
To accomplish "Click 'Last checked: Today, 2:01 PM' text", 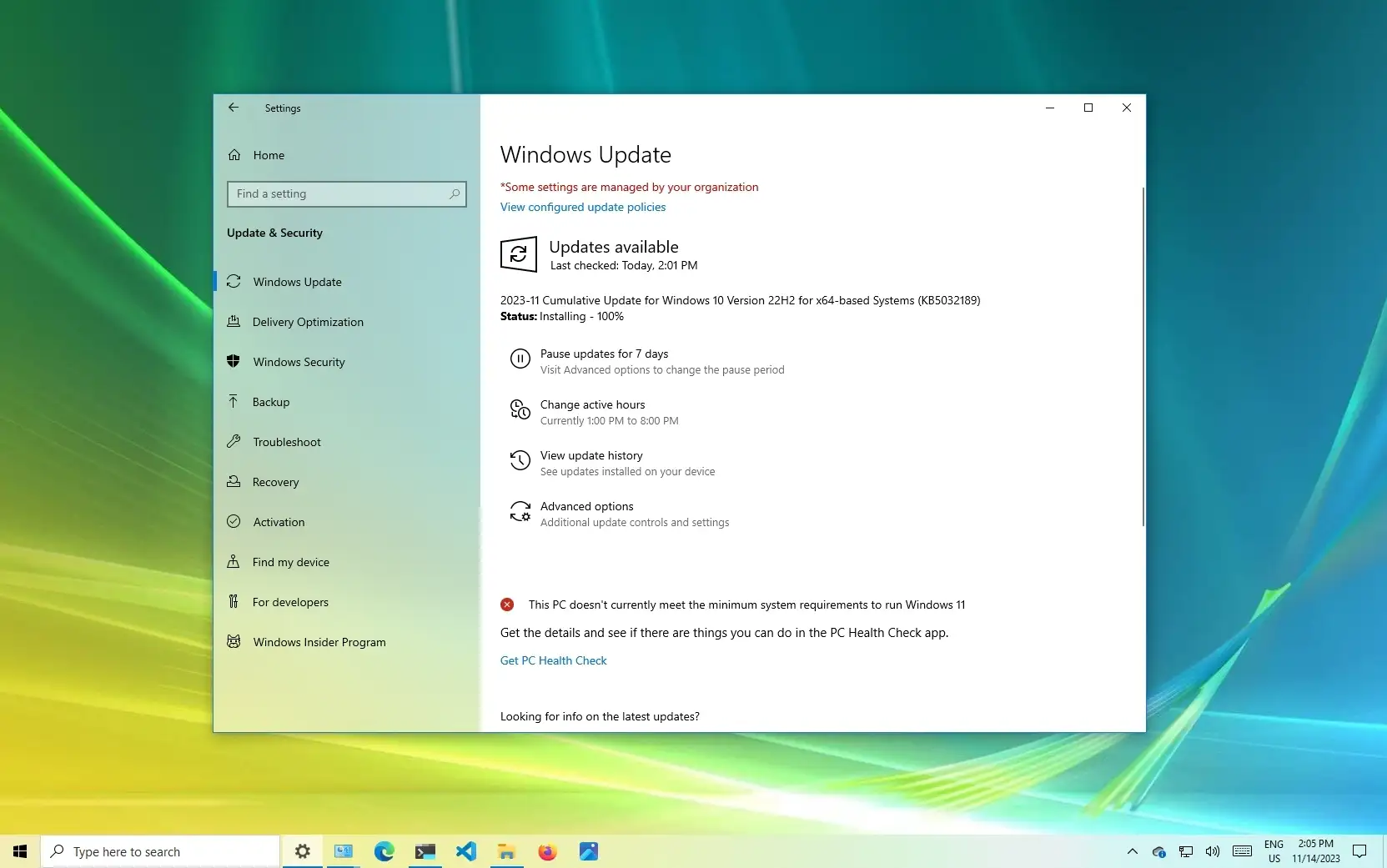I will 624,265.
